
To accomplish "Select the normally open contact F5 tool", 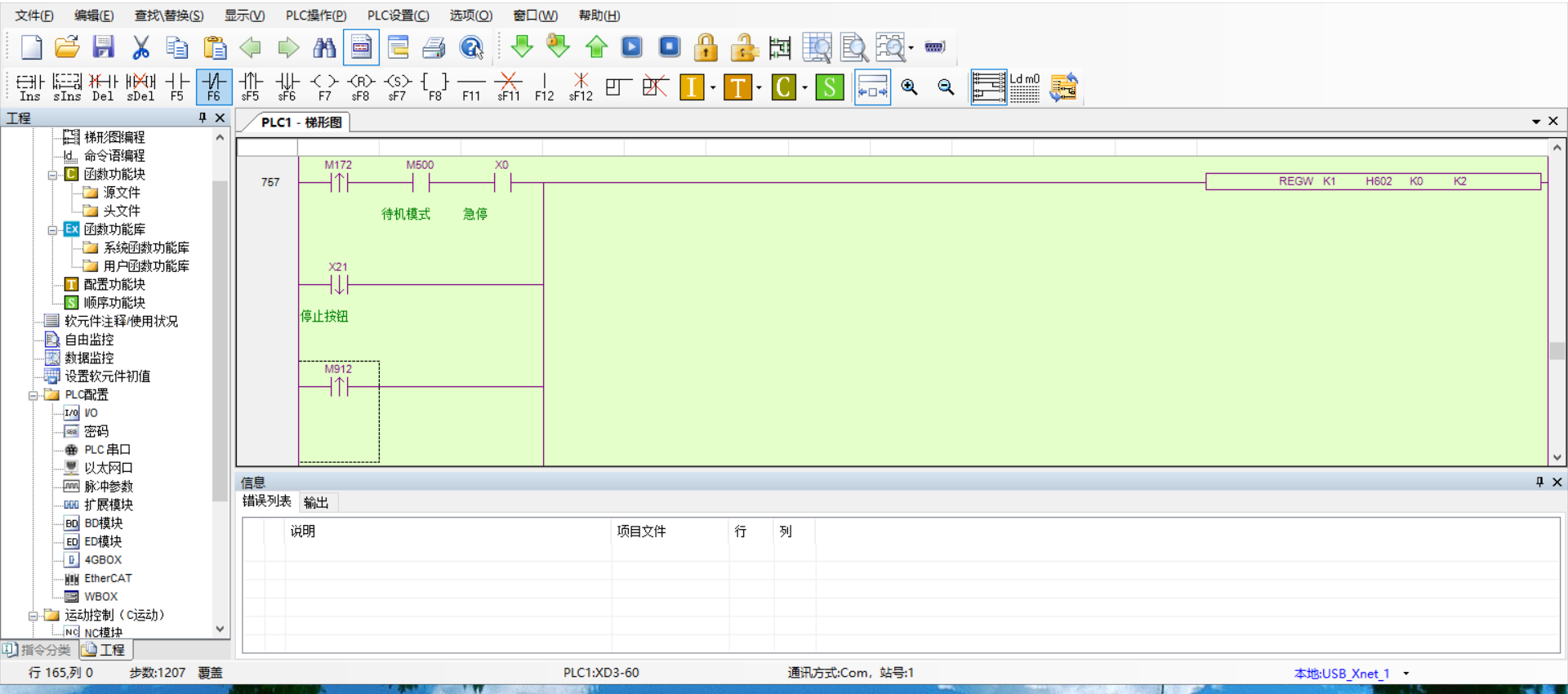I will coord(177,87).
